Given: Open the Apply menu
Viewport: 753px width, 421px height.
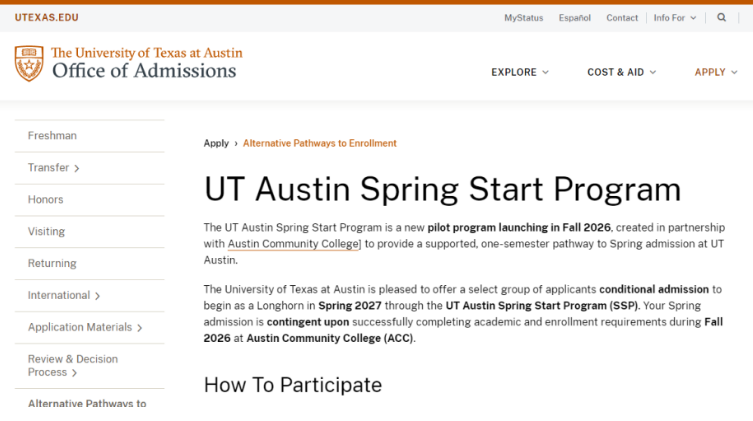Looking at the screenshot, I should point(716,72).
